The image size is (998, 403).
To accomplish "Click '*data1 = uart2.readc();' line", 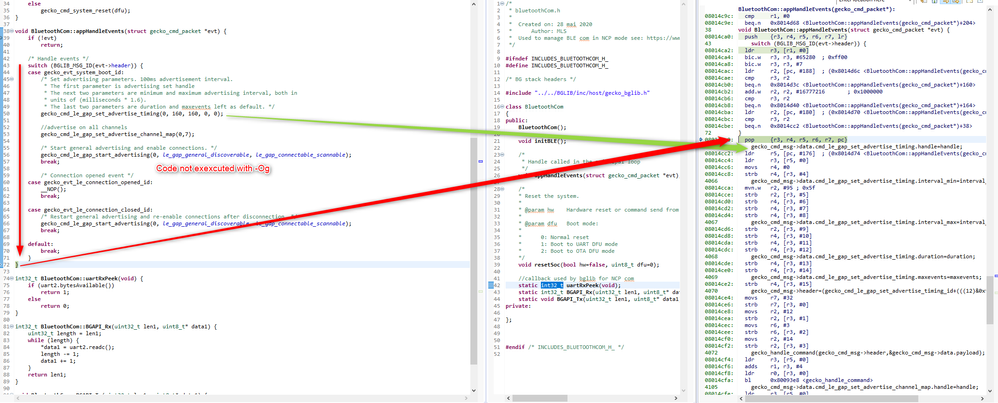I will (77, 347).
